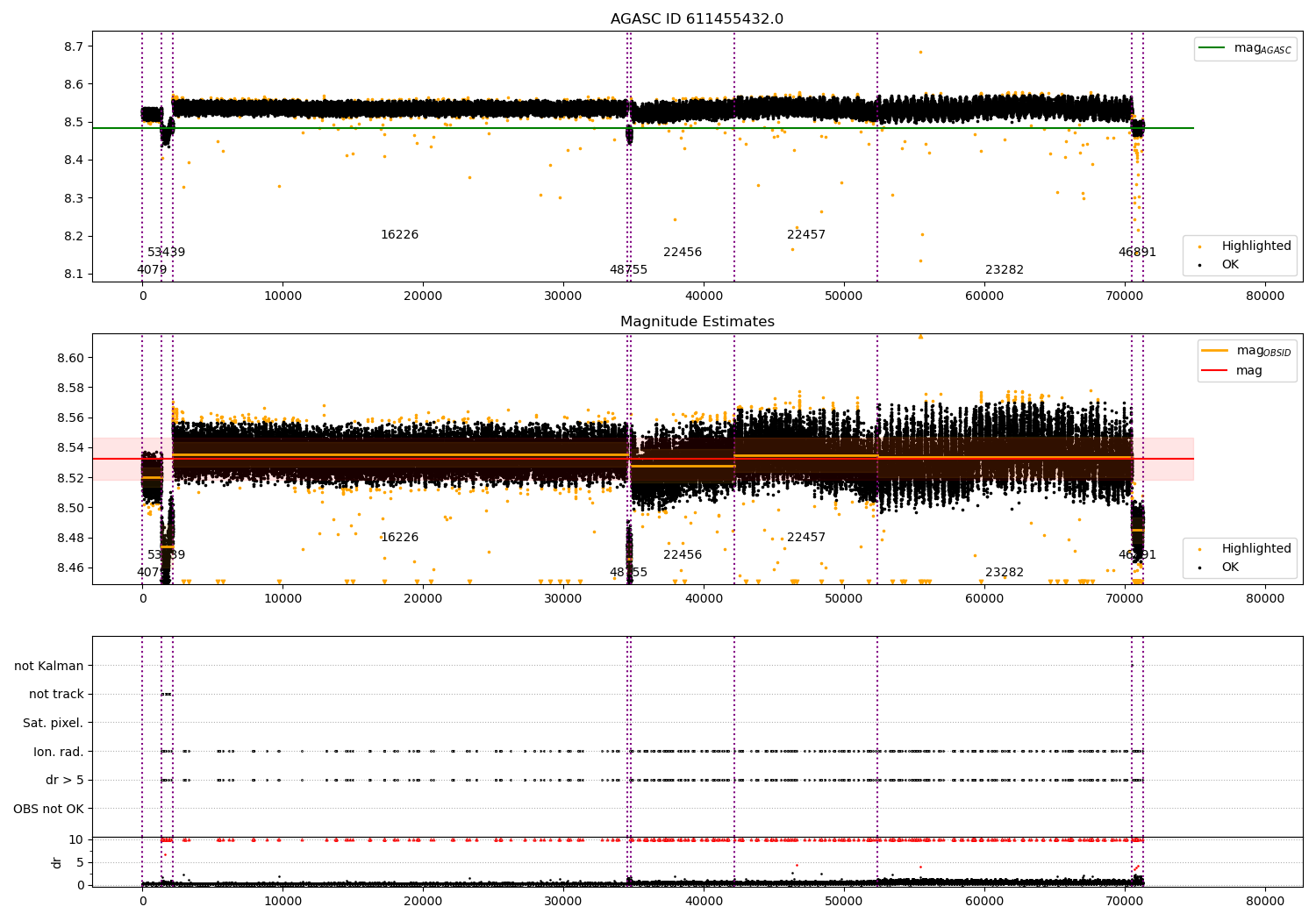Click y-axis tick 5 on the dr axis
Screen dimensions: 1316x921
click(80, 862)
